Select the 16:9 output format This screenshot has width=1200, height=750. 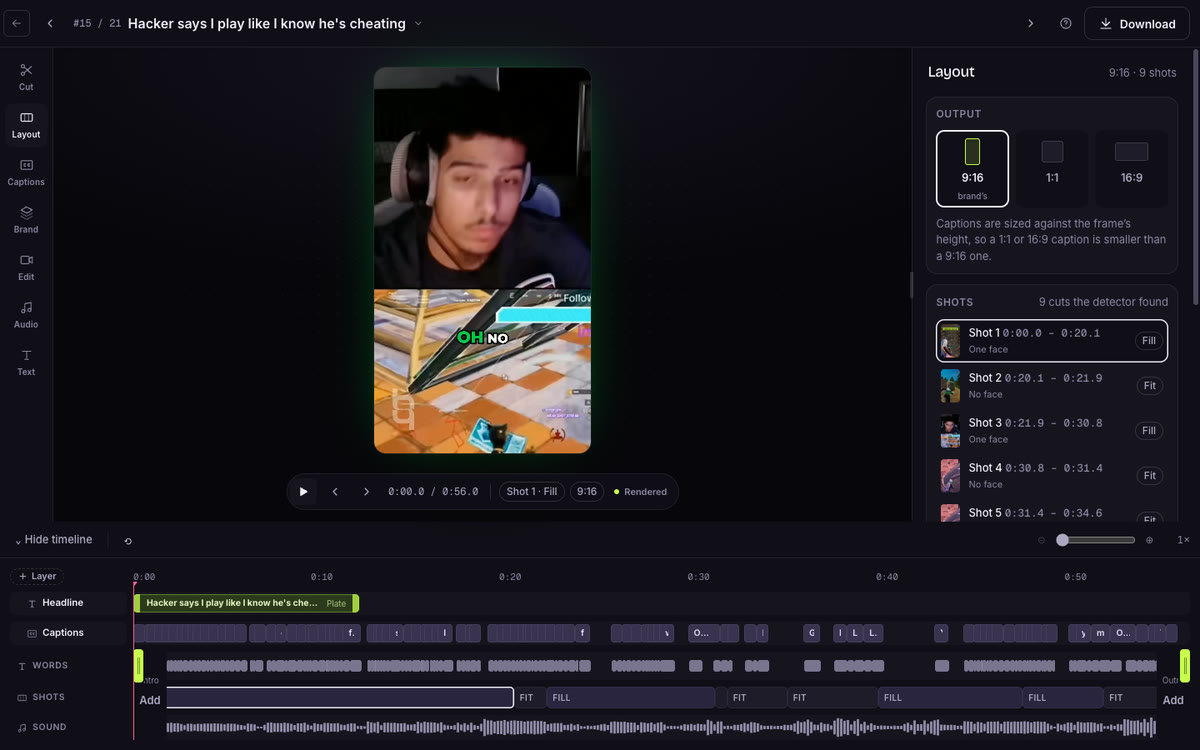click(1131, 168)
